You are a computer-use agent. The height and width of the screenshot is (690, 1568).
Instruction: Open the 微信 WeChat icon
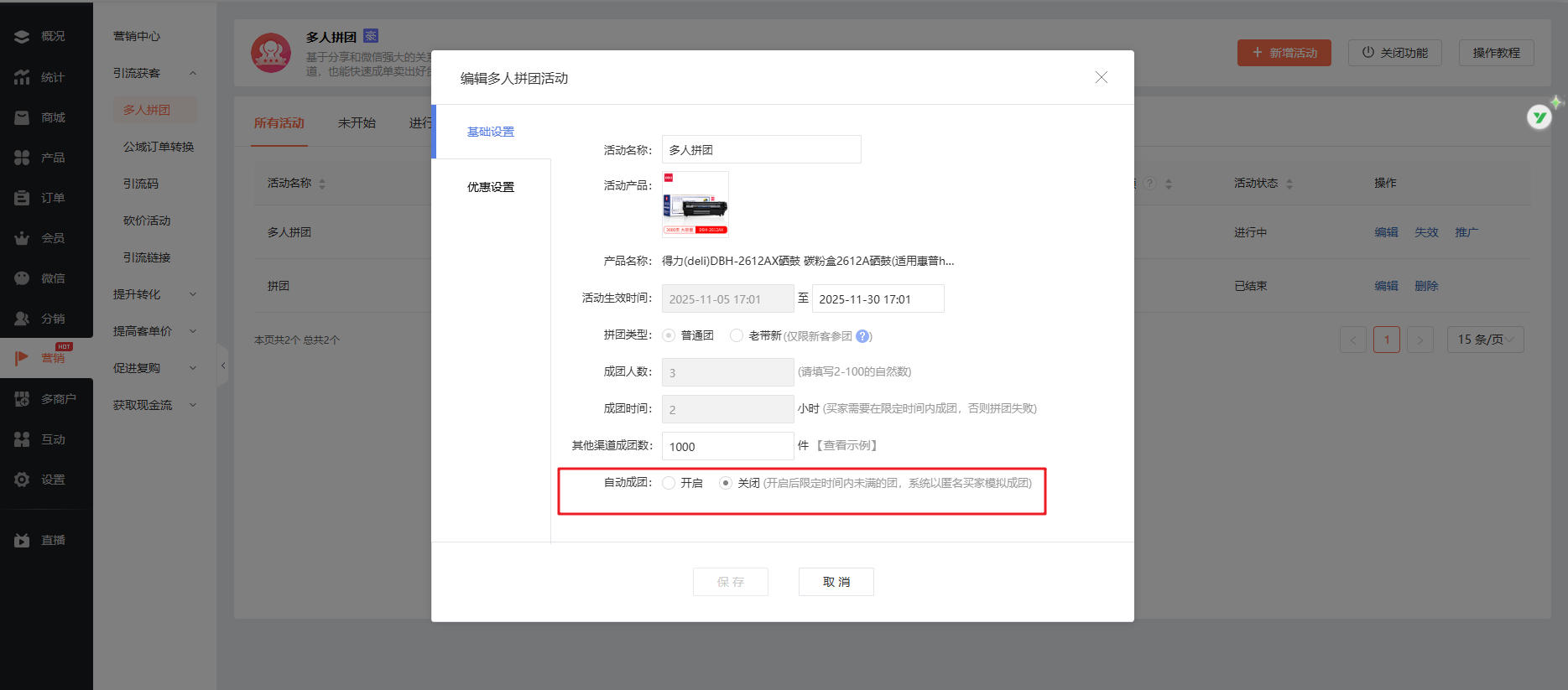click(x=22, y=278)
